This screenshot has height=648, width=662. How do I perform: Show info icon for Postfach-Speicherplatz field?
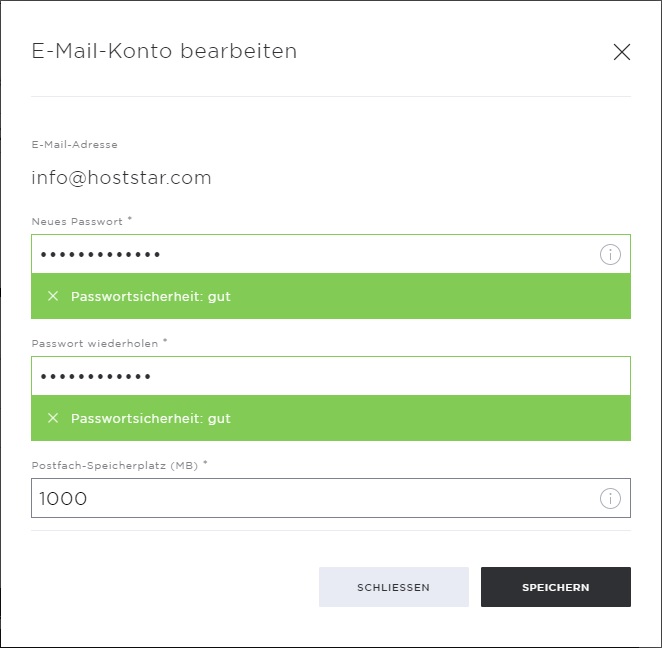click(x=610, y=498)
